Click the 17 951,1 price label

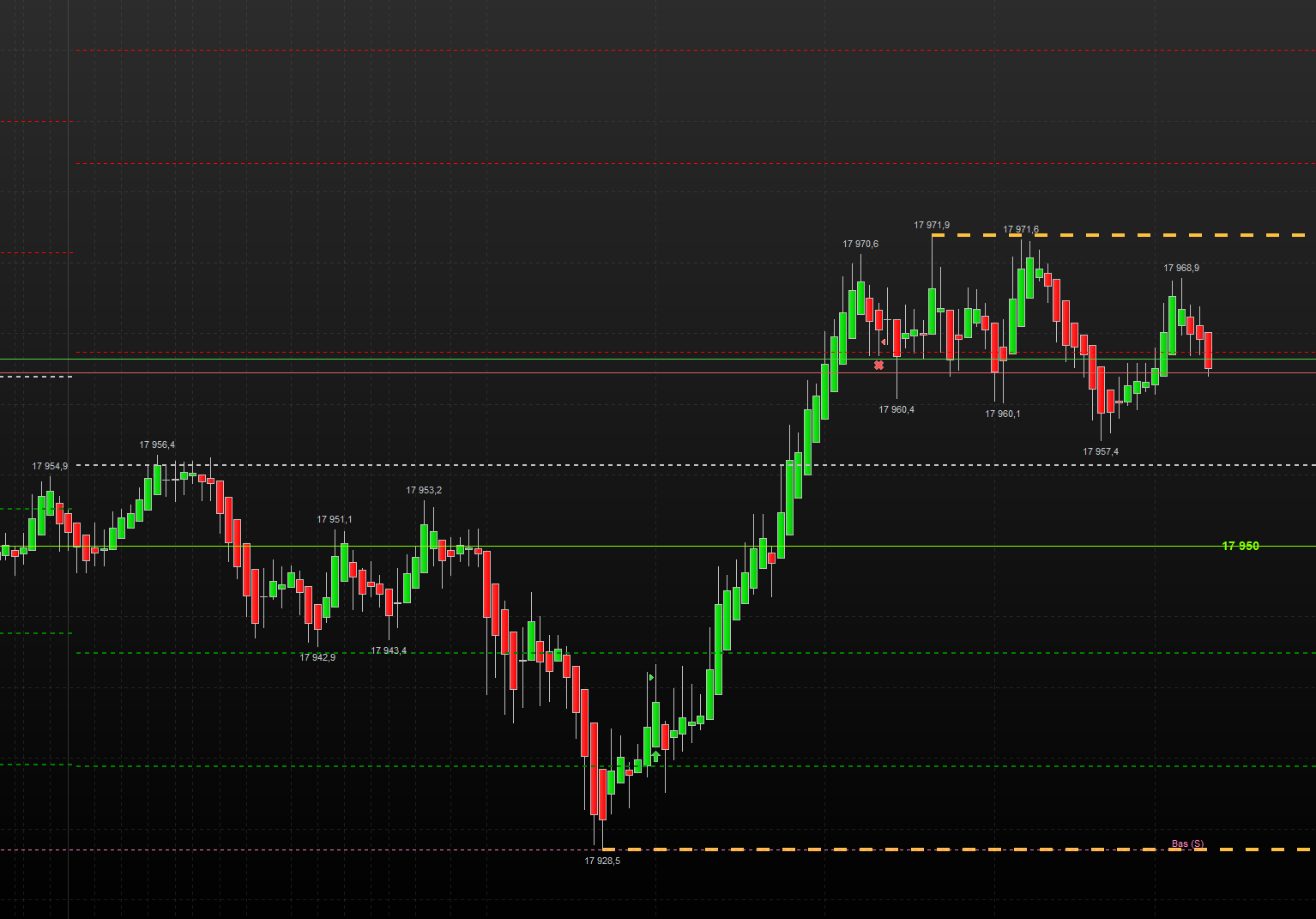coord(335,519)
